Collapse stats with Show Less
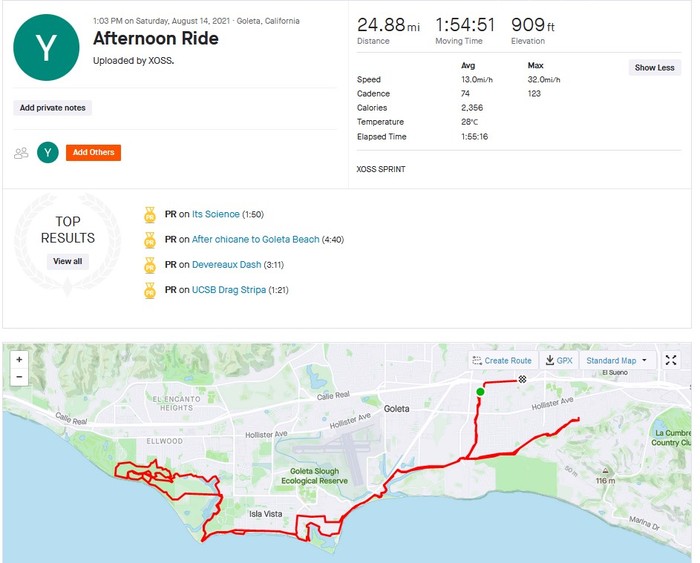 (654, 68)
